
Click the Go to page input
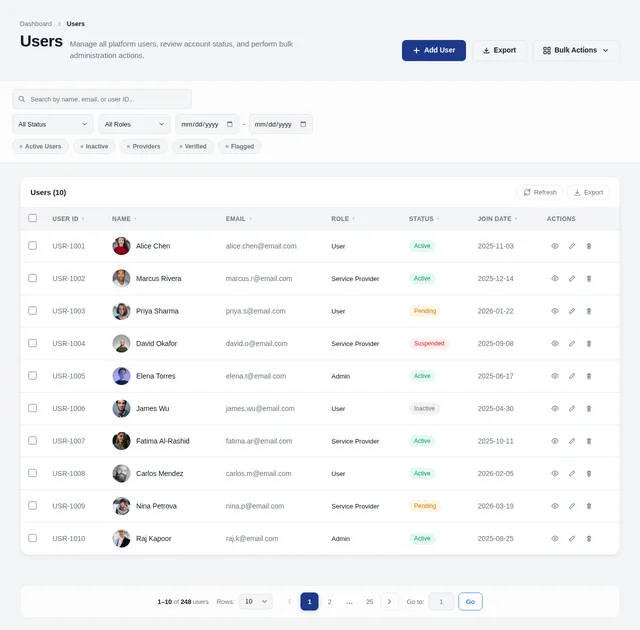441,602
